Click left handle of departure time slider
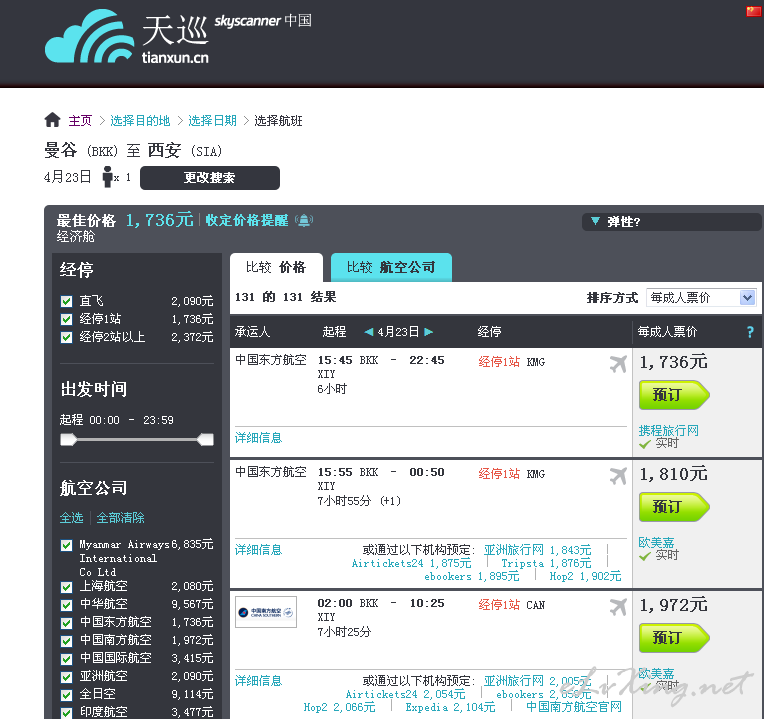This screenshot has width=764, height=719. tap(68, 440)
